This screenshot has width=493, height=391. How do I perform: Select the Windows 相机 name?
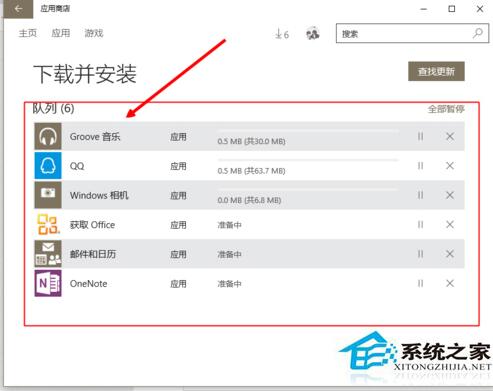tap(99, 195)
